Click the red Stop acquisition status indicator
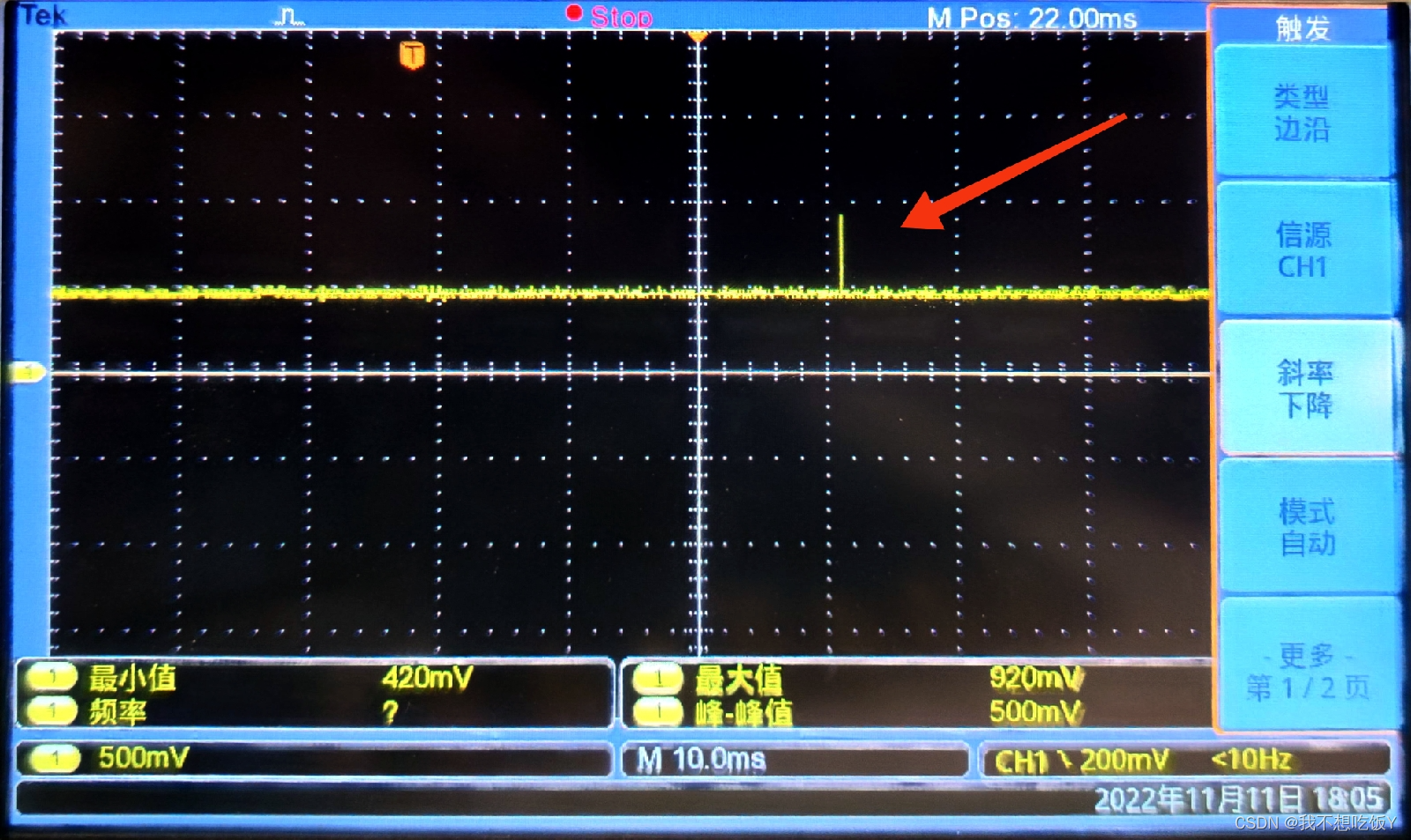The image size is (1411, 840). [609, 15]
